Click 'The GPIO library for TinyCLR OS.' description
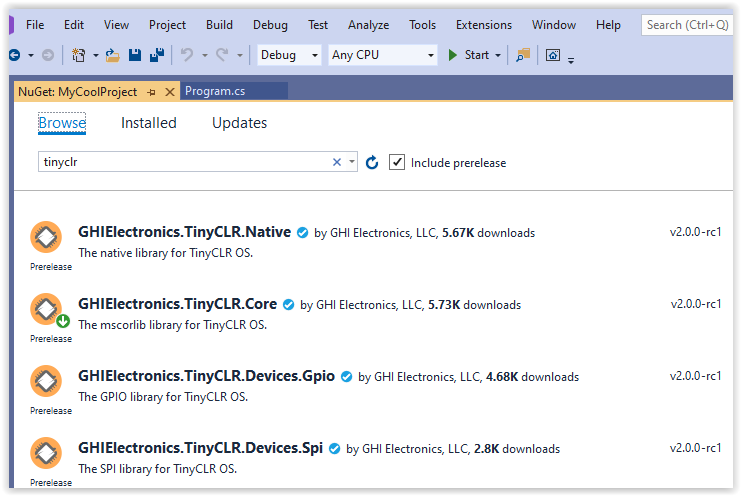This screenshot has height=496, width=741. (x=163, y=397)
